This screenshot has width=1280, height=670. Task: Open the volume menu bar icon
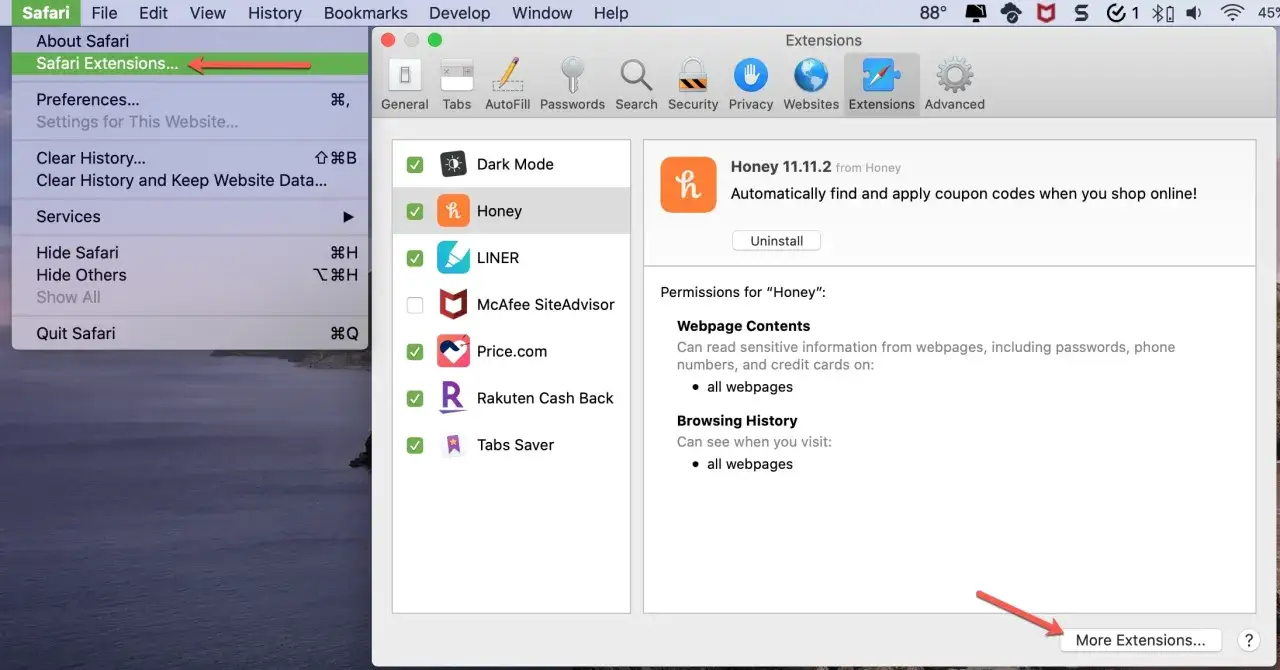1194,13
